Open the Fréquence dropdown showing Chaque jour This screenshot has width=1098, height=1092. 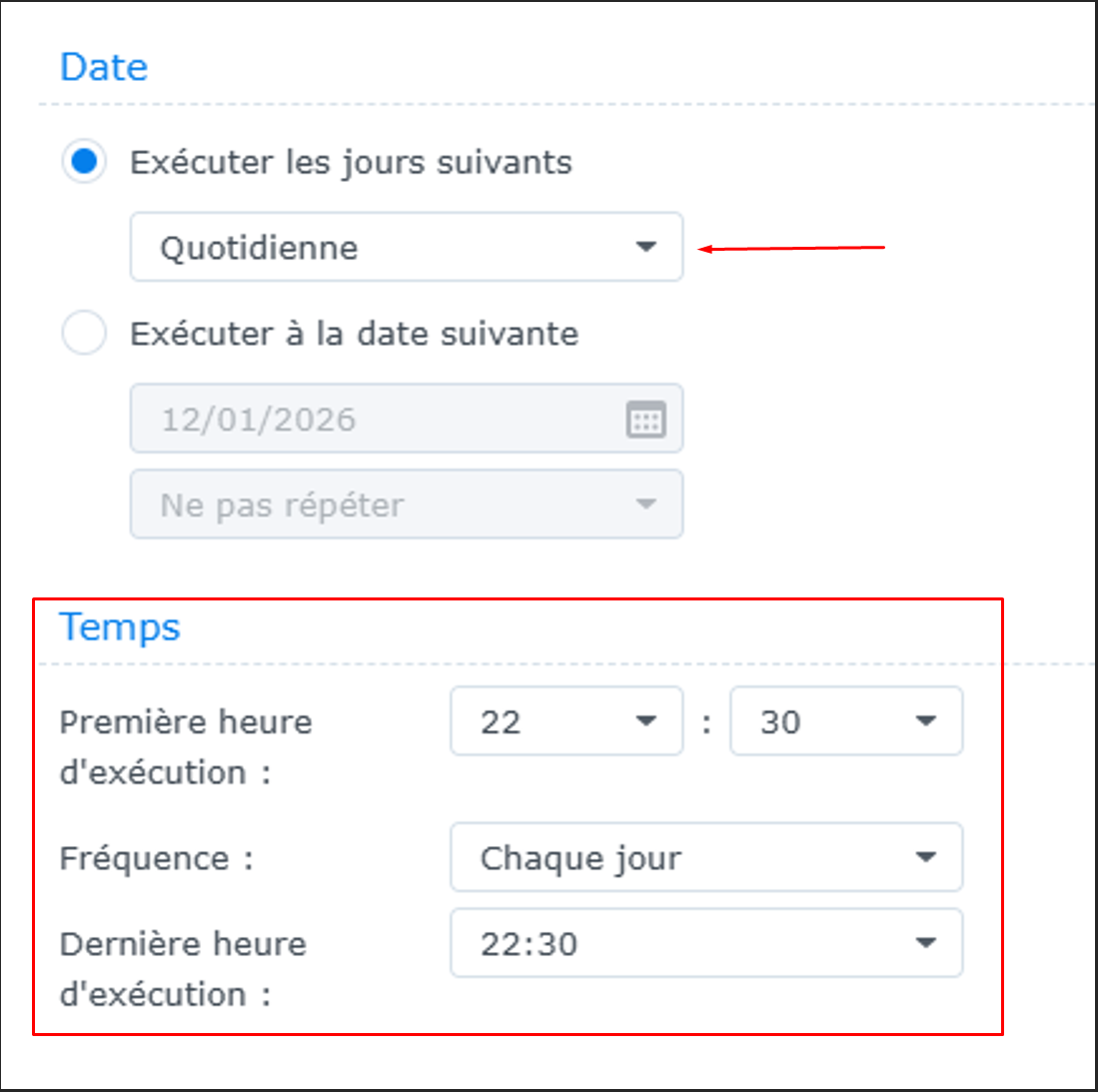pos(699,857)
